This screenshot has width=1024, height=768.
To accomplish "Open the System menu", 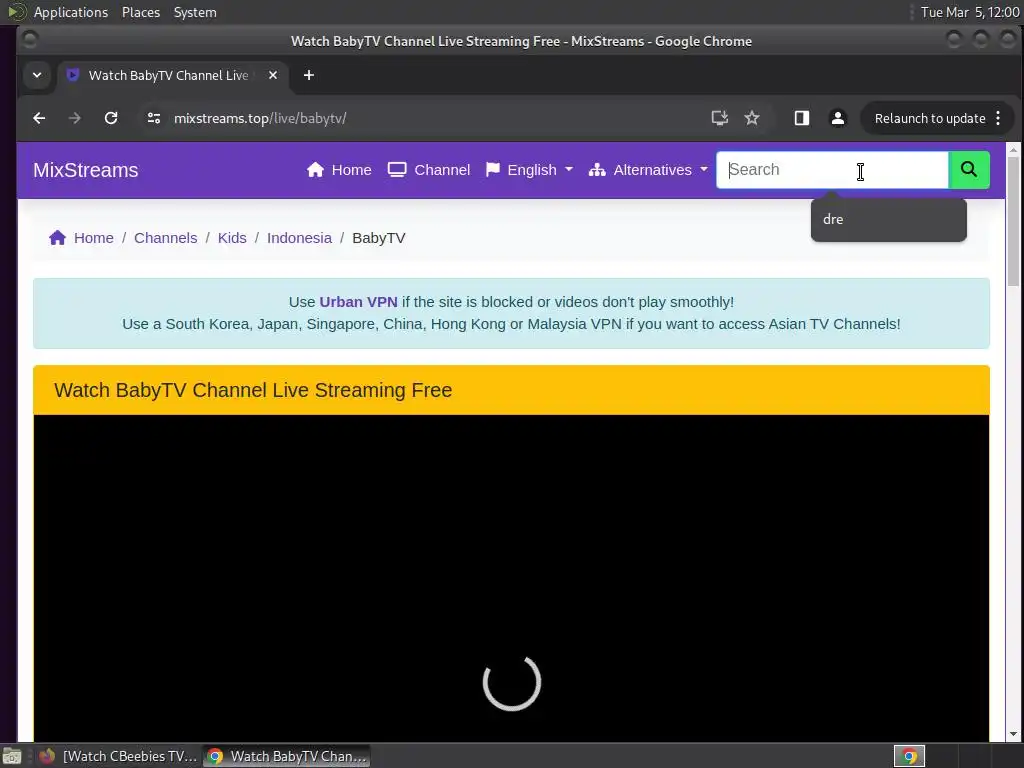I will coord(195,12).
